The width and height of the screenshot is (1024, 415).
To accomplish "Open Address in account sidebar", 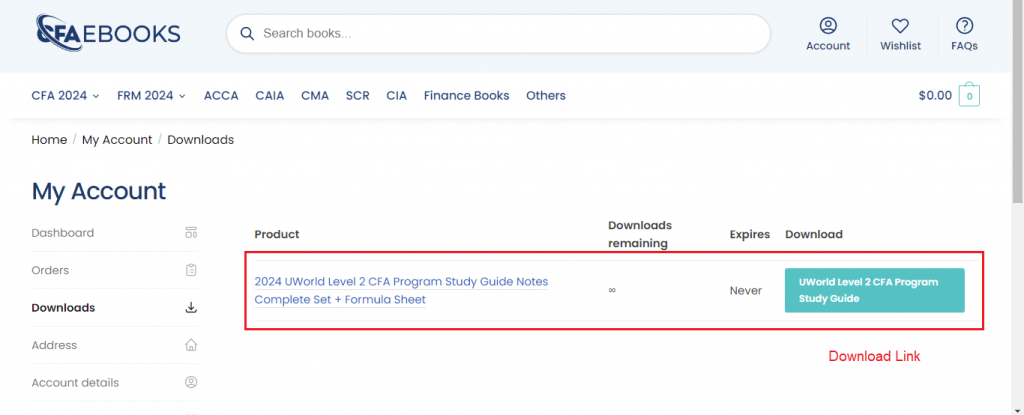I will [x=54, y=344].
